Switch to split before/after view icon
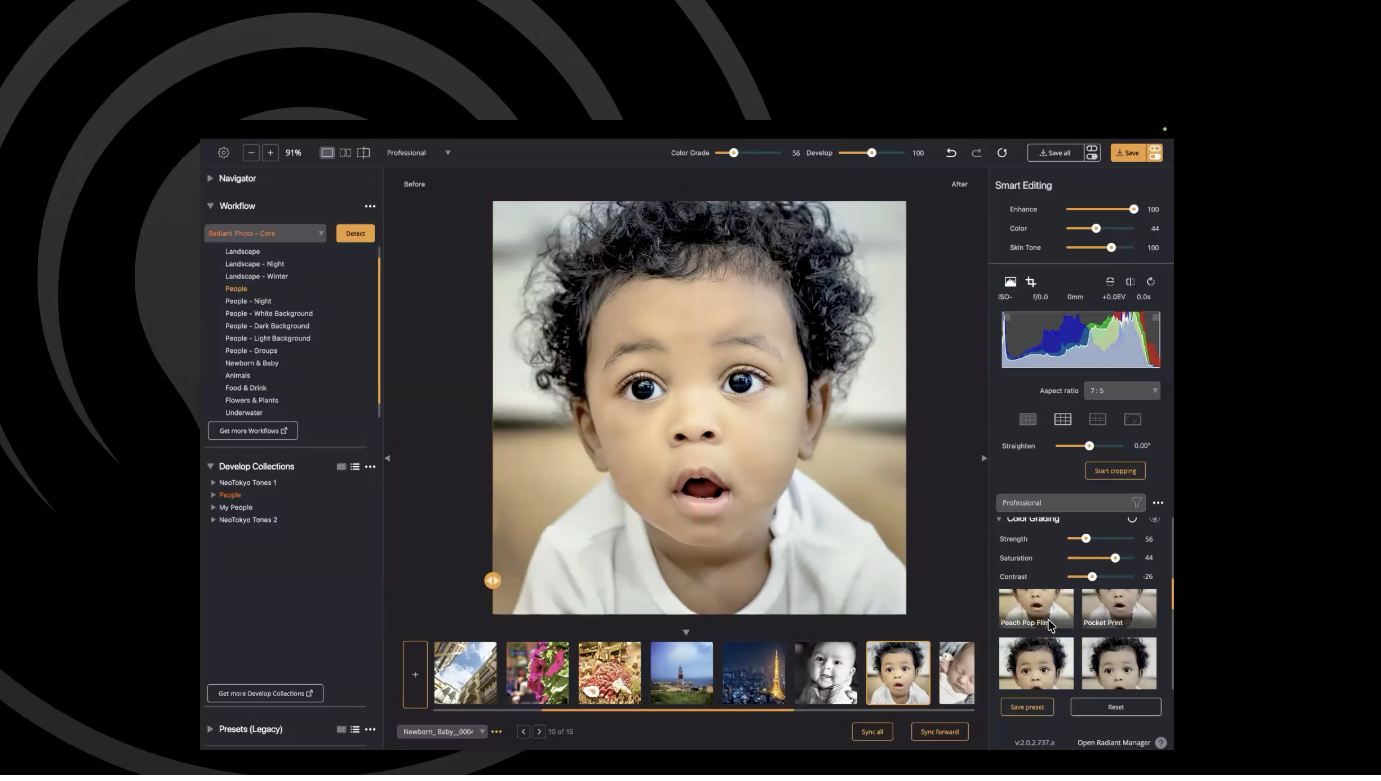1381x781 pixels. [x=363, y=153]
